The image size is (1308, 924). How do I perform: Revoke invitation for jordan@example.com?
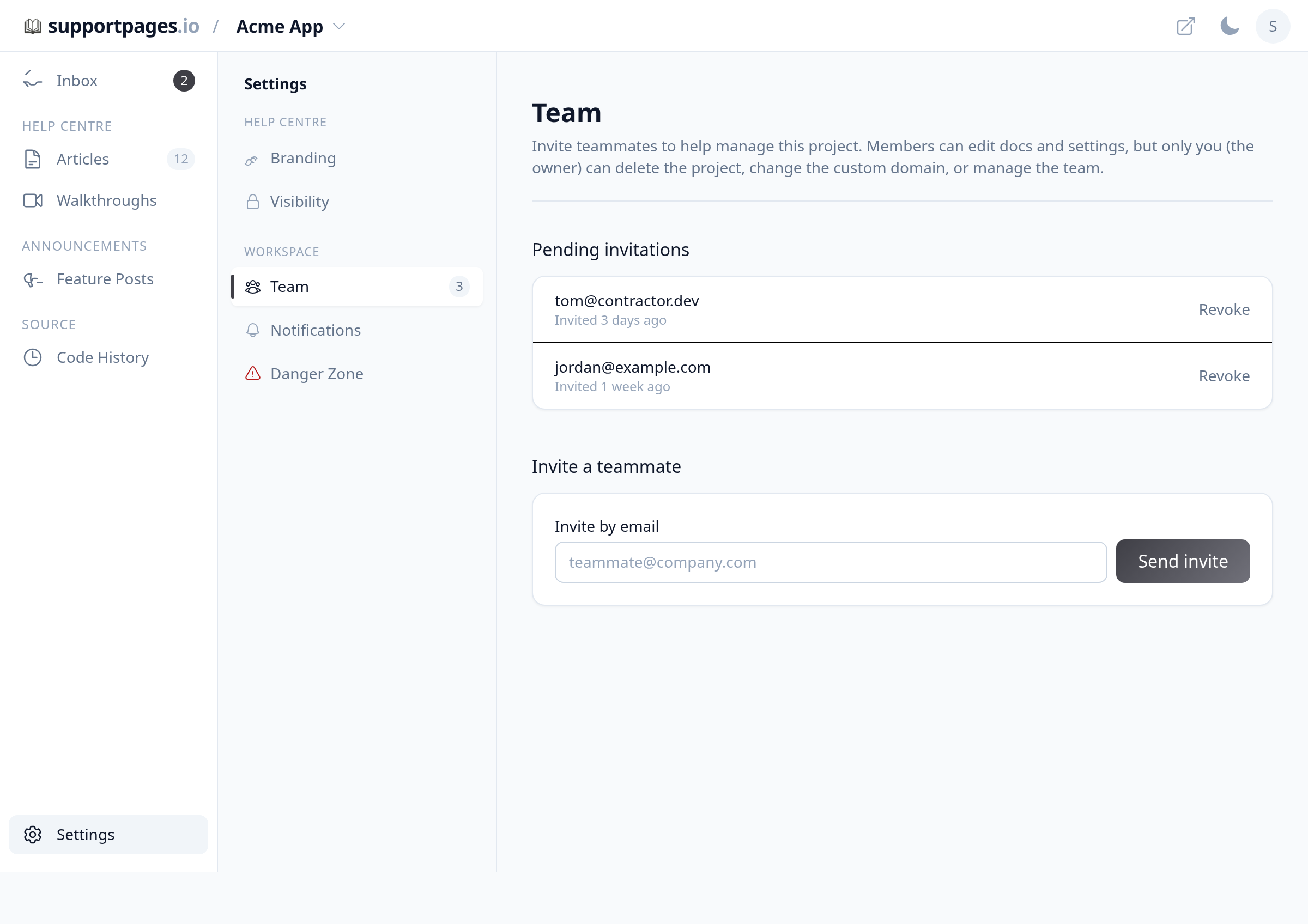click(1224, 376)
